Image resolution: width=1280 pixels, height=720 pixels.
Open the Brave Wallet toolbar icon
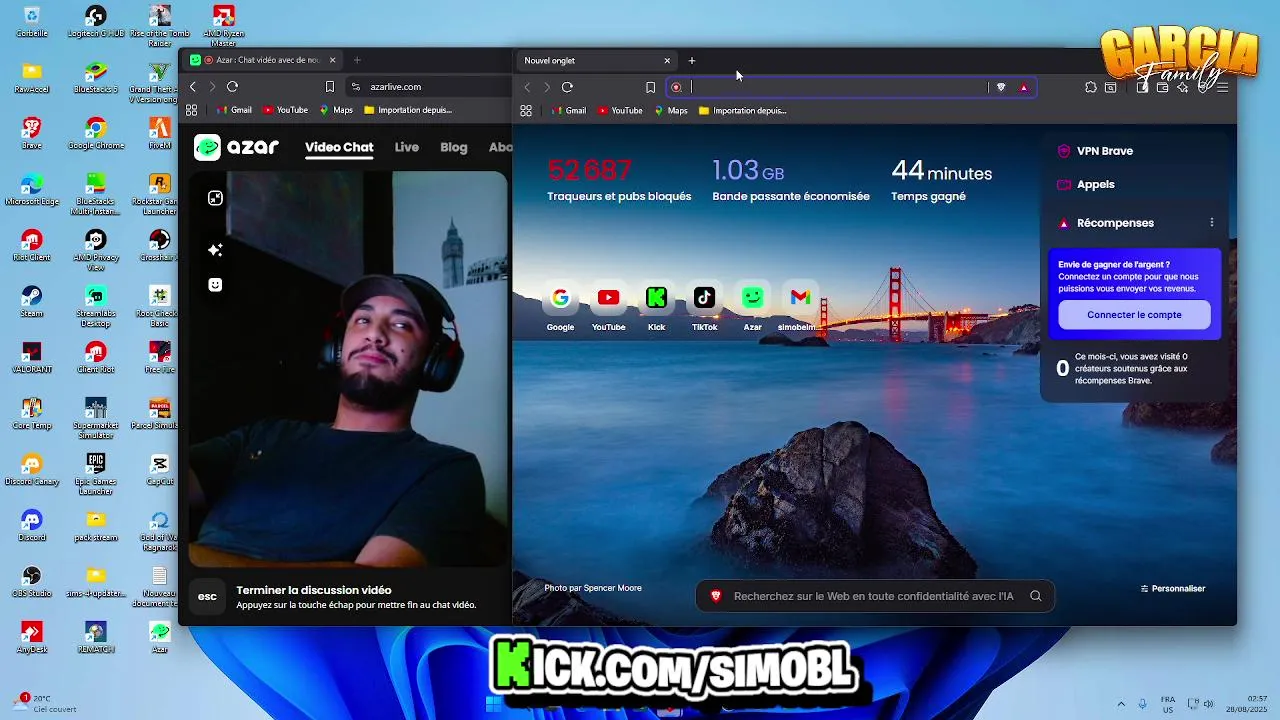point(1162,87)
